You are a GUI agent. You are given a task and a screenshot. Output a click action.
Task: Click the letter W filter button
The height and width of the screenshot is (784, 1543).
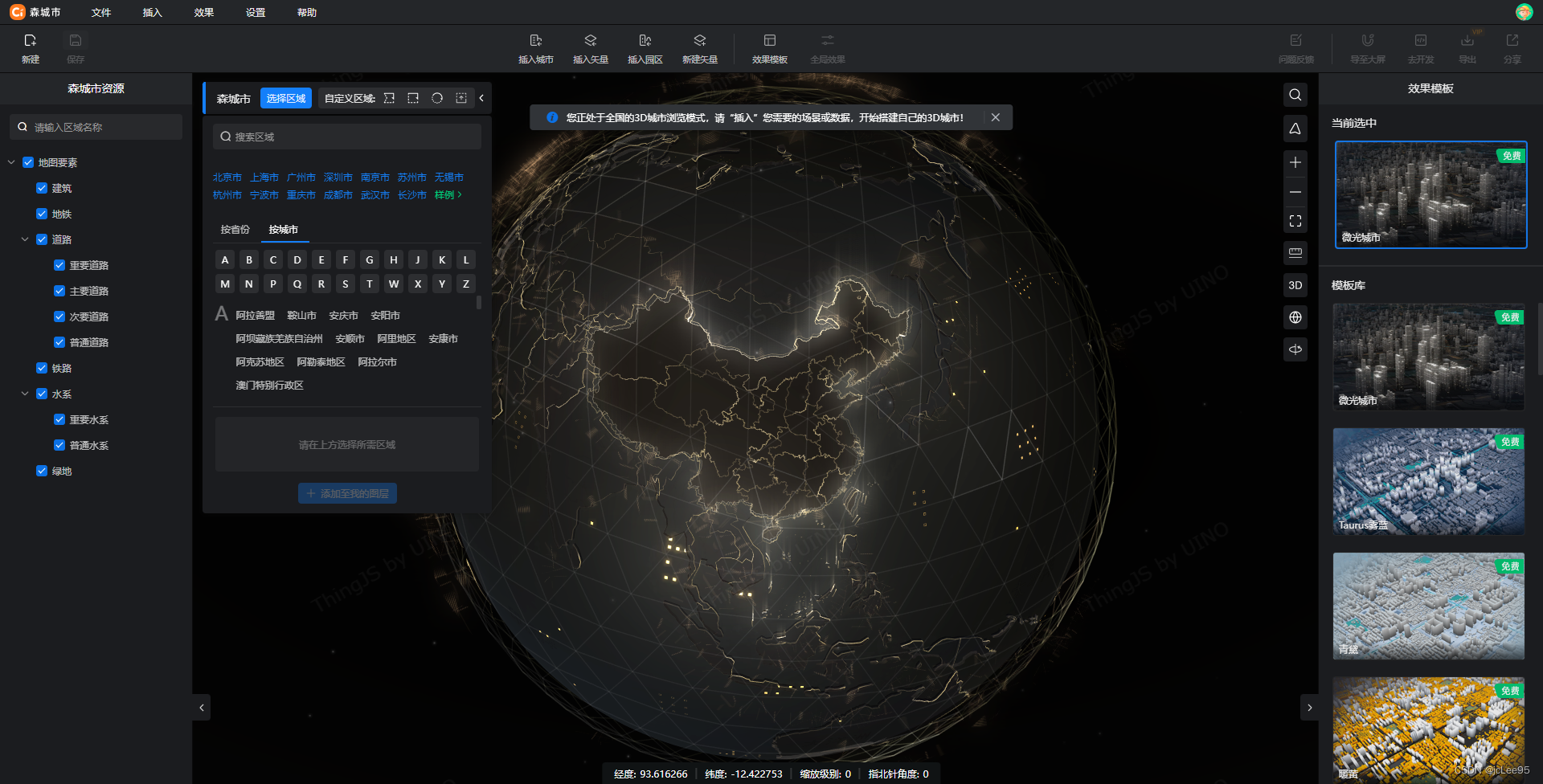tap(394, 284)
